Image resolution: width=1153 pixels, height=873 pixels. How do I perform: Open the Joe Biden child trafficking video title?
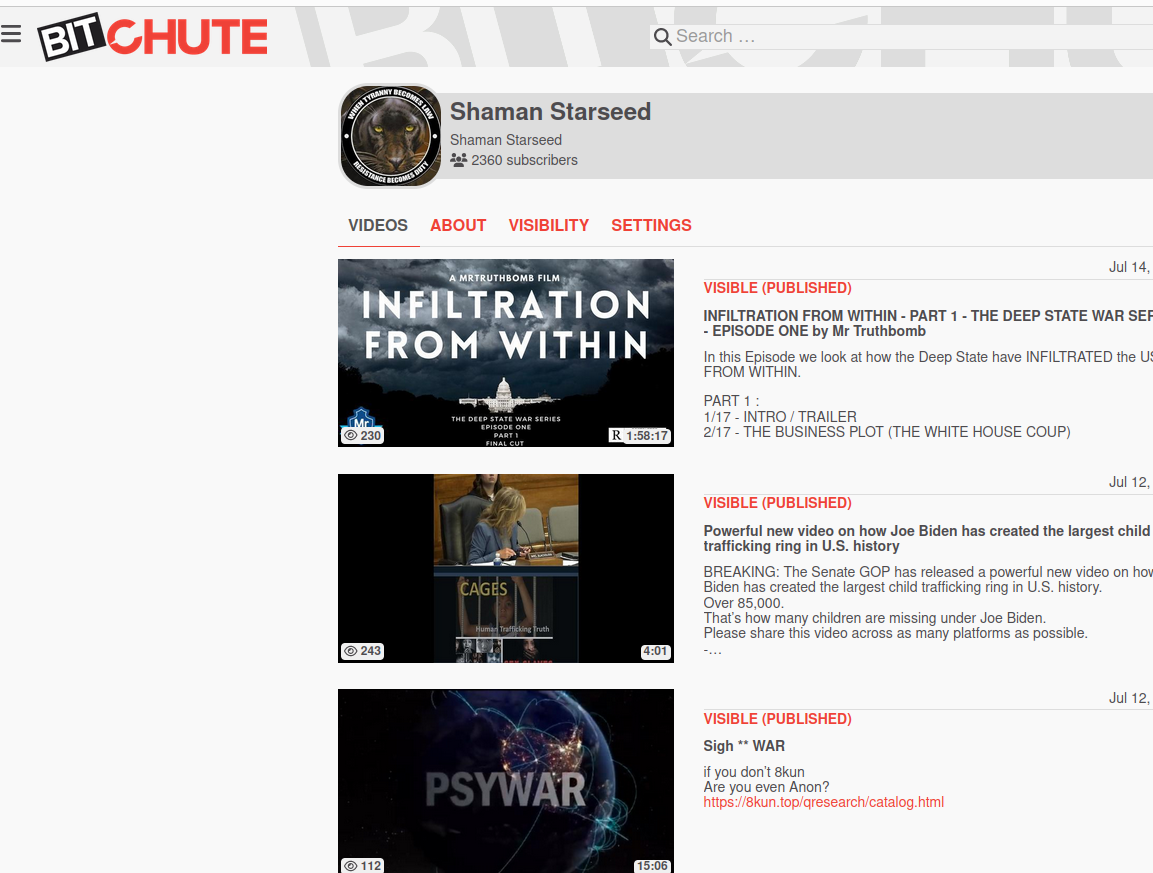(x=927, y=538)
